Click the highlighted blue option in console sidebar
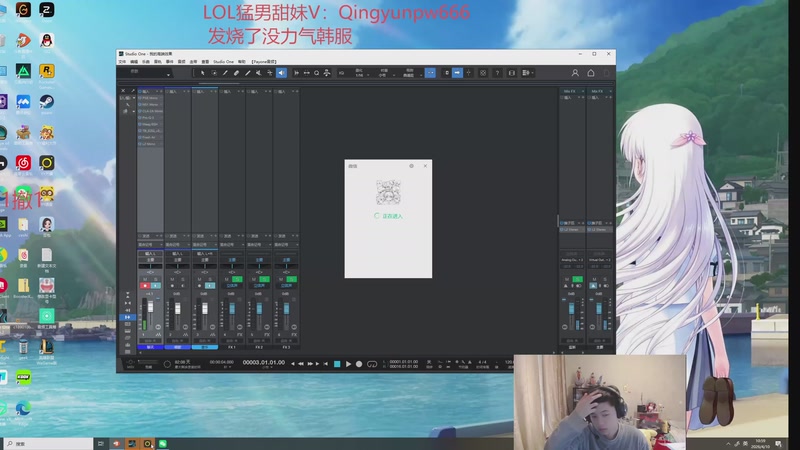The height and width of the screenshot is (450, 800). coord(127,317)
